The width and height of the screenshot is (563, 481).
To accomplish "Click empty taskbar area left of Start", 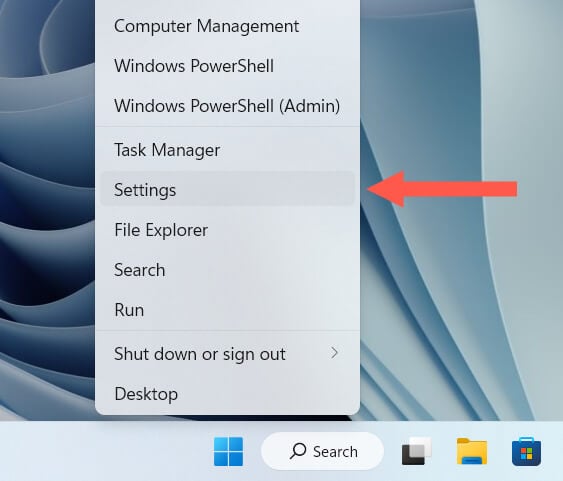I will (104, 451).
